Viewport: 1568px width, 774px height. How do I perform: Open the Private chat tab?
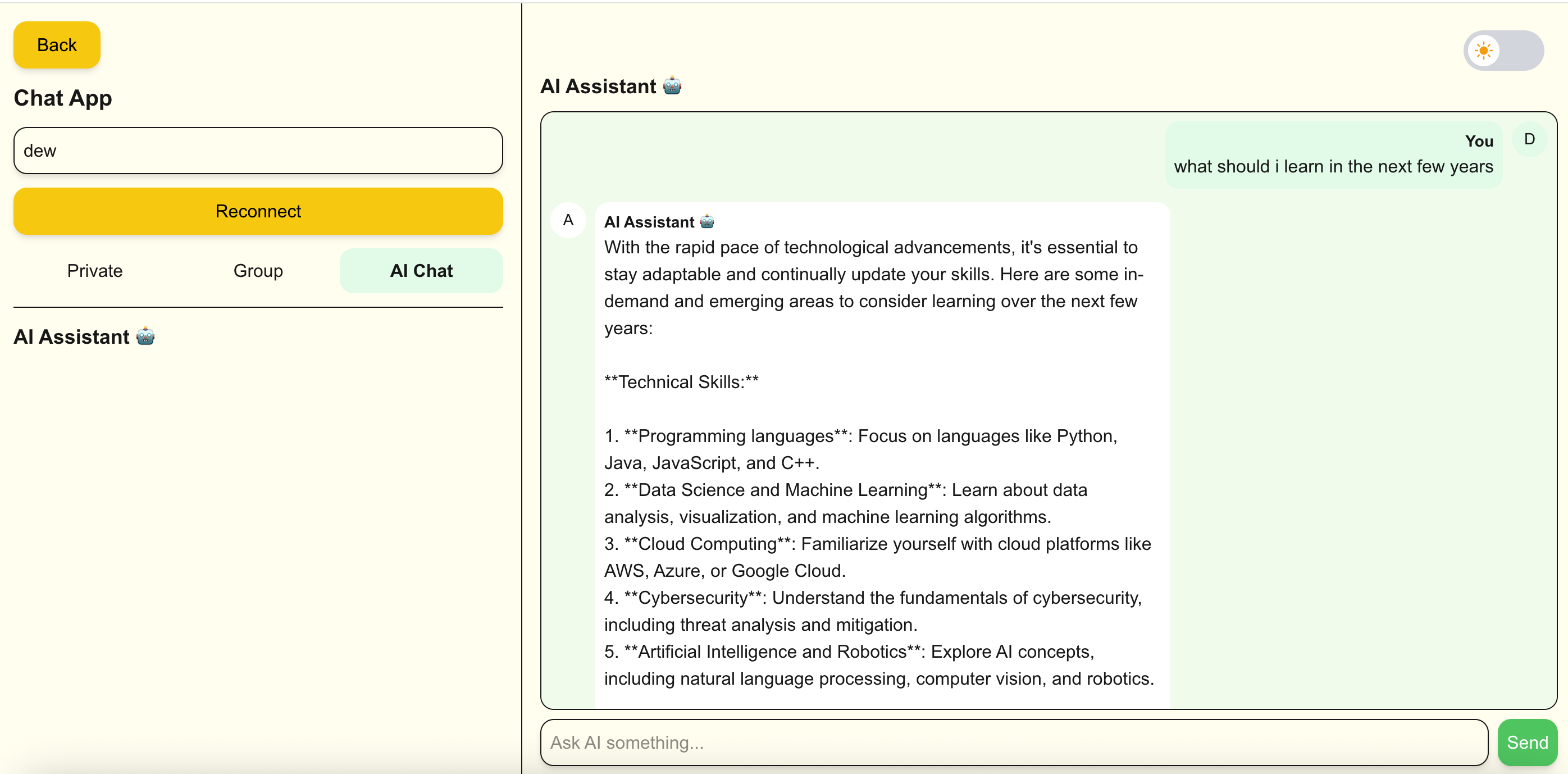tap(94, 270)
